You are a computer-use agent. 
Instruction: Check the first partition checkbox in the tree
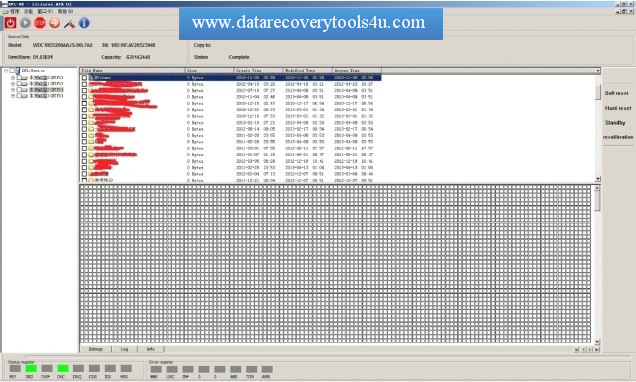tap(19, 77)
